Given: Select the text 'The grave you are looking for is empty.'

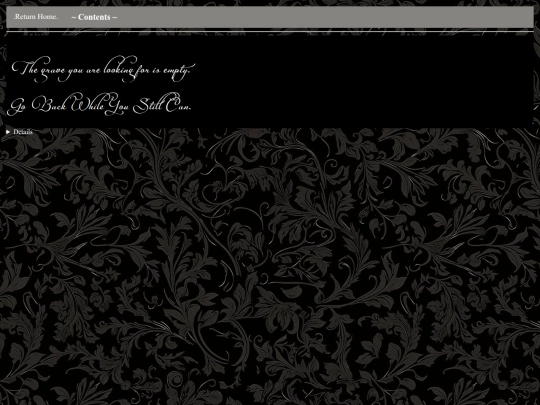Looking at the screenshot, I should click(x=103, y=69).
